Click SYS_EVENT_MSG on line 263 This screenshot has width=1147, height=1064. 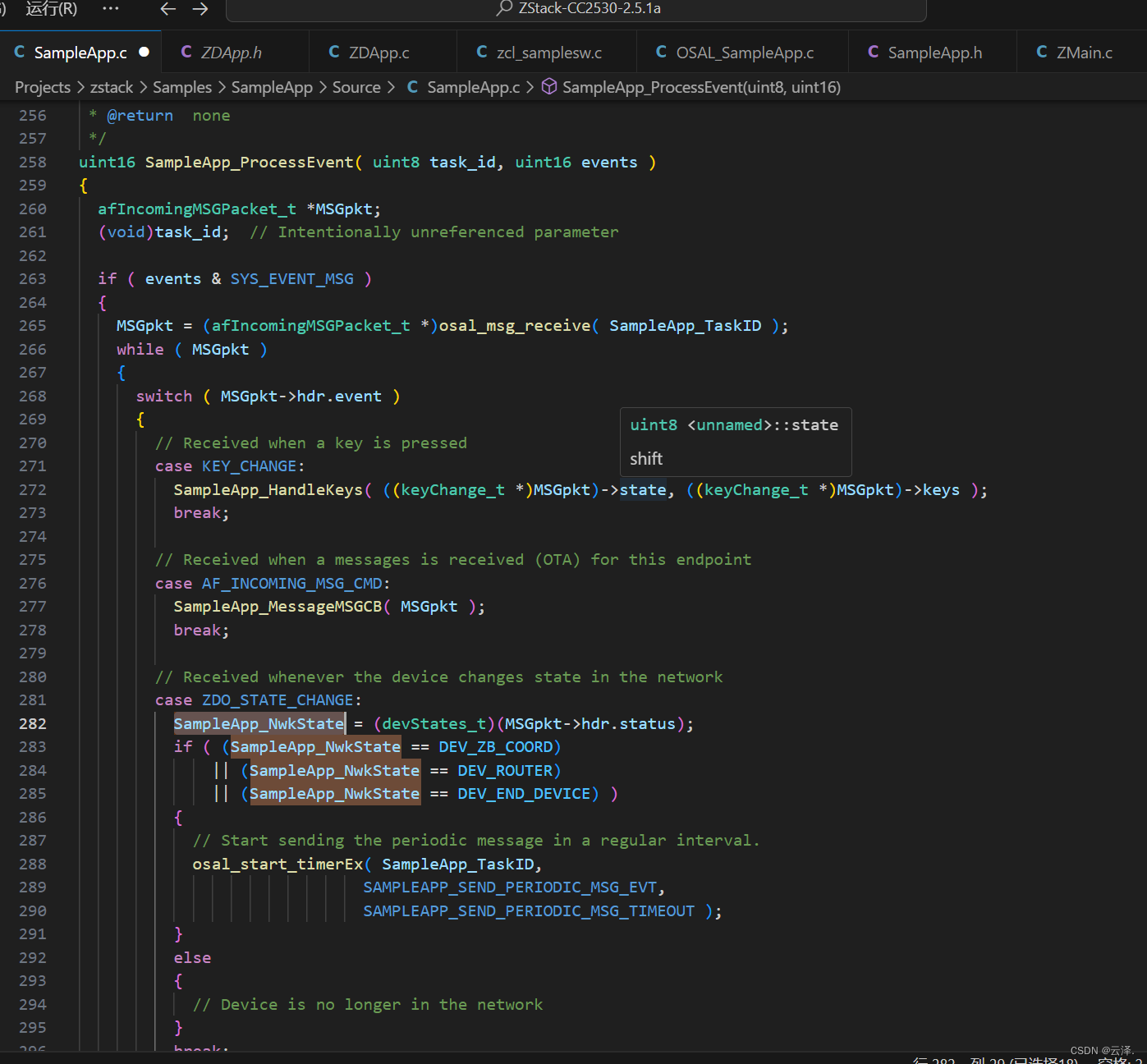292,278
